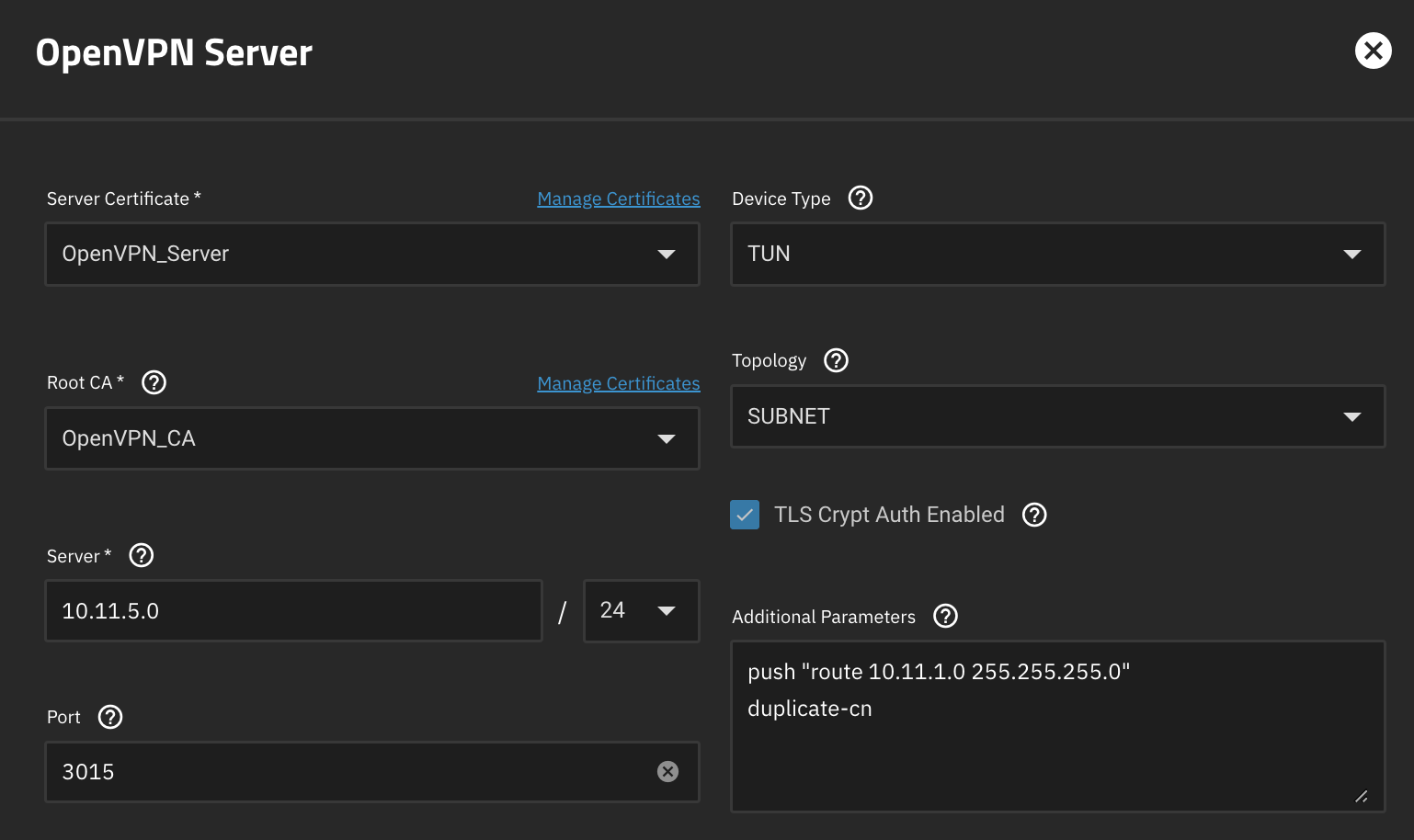
Task: Show help for the Topology setting
Action: point(836,360)
